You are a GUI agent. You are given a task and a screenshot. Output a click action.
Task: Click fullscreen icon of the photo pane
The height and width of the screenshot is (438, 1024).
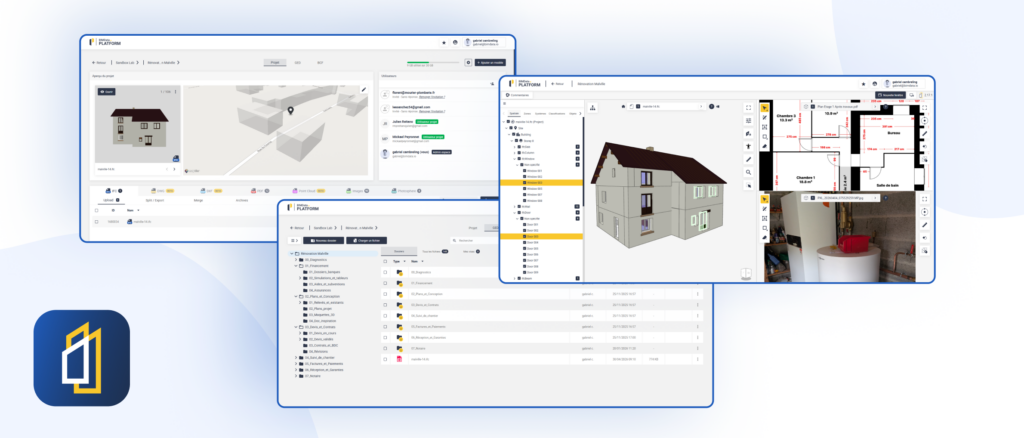point(924,199)
